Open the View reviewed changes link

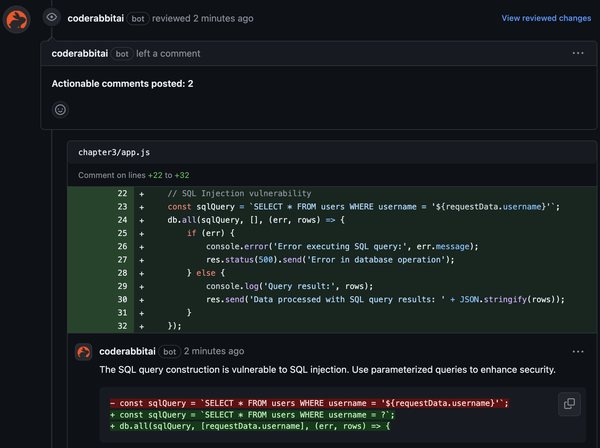546,18
